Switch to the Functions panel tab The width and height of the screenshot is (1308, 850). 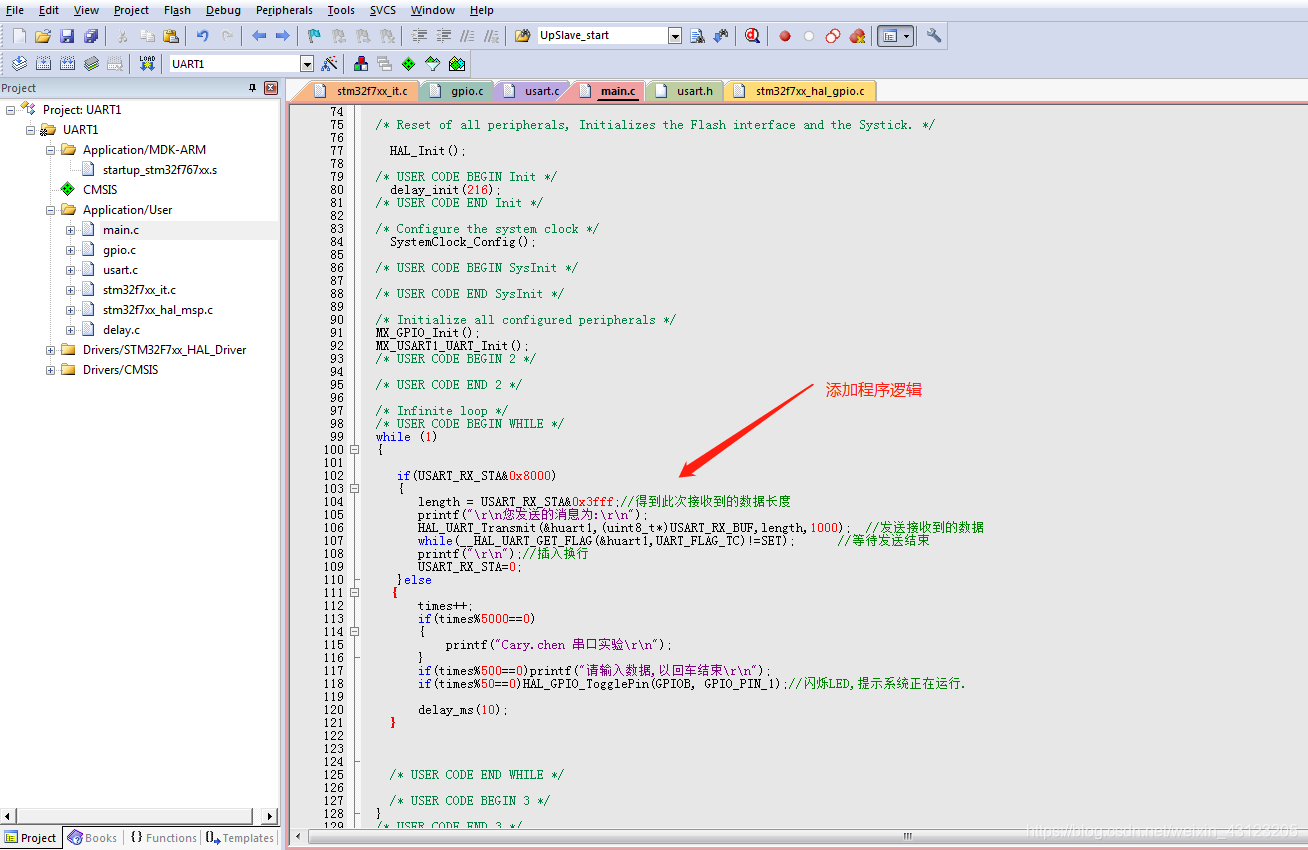(x=163, y=838)
